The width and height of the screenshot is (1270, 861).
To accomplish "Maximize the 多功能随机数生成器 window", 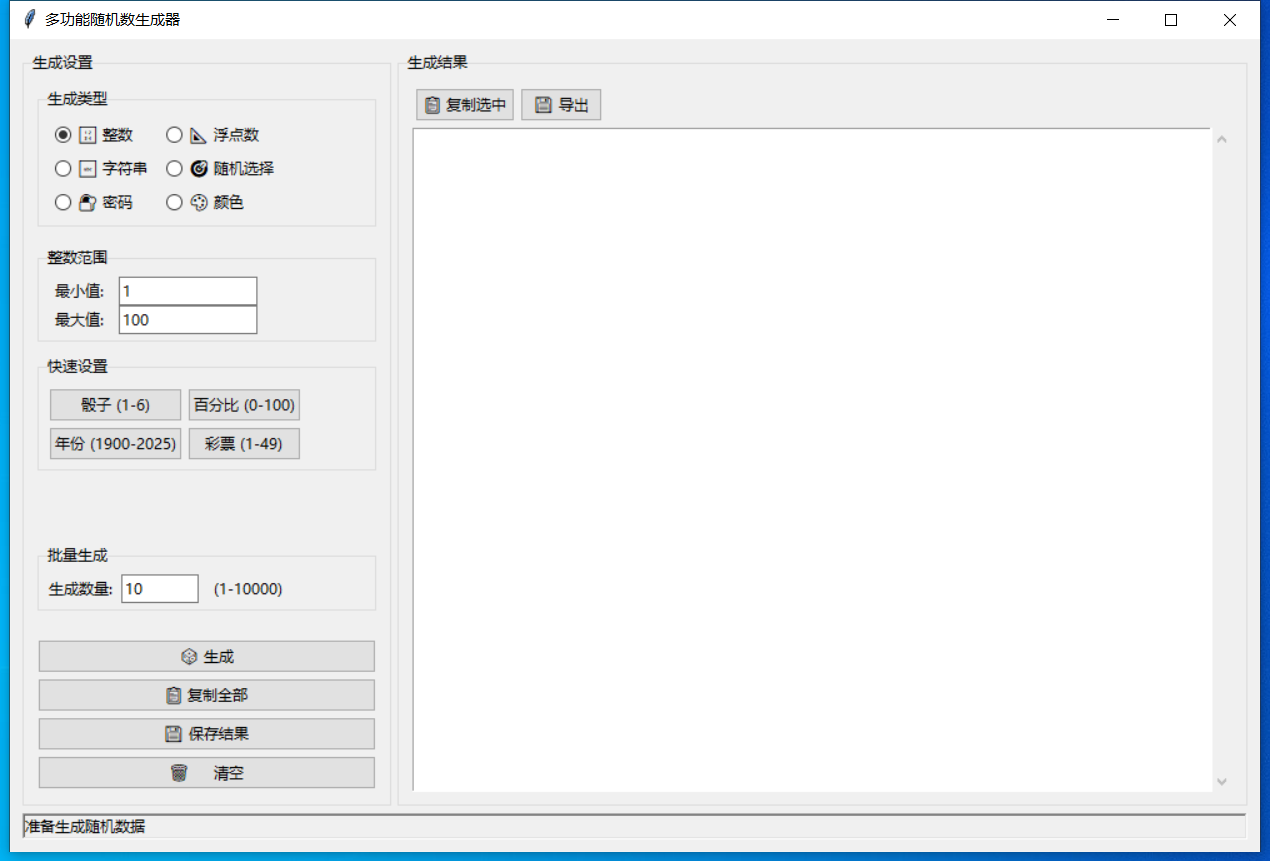I will 1171,19.
